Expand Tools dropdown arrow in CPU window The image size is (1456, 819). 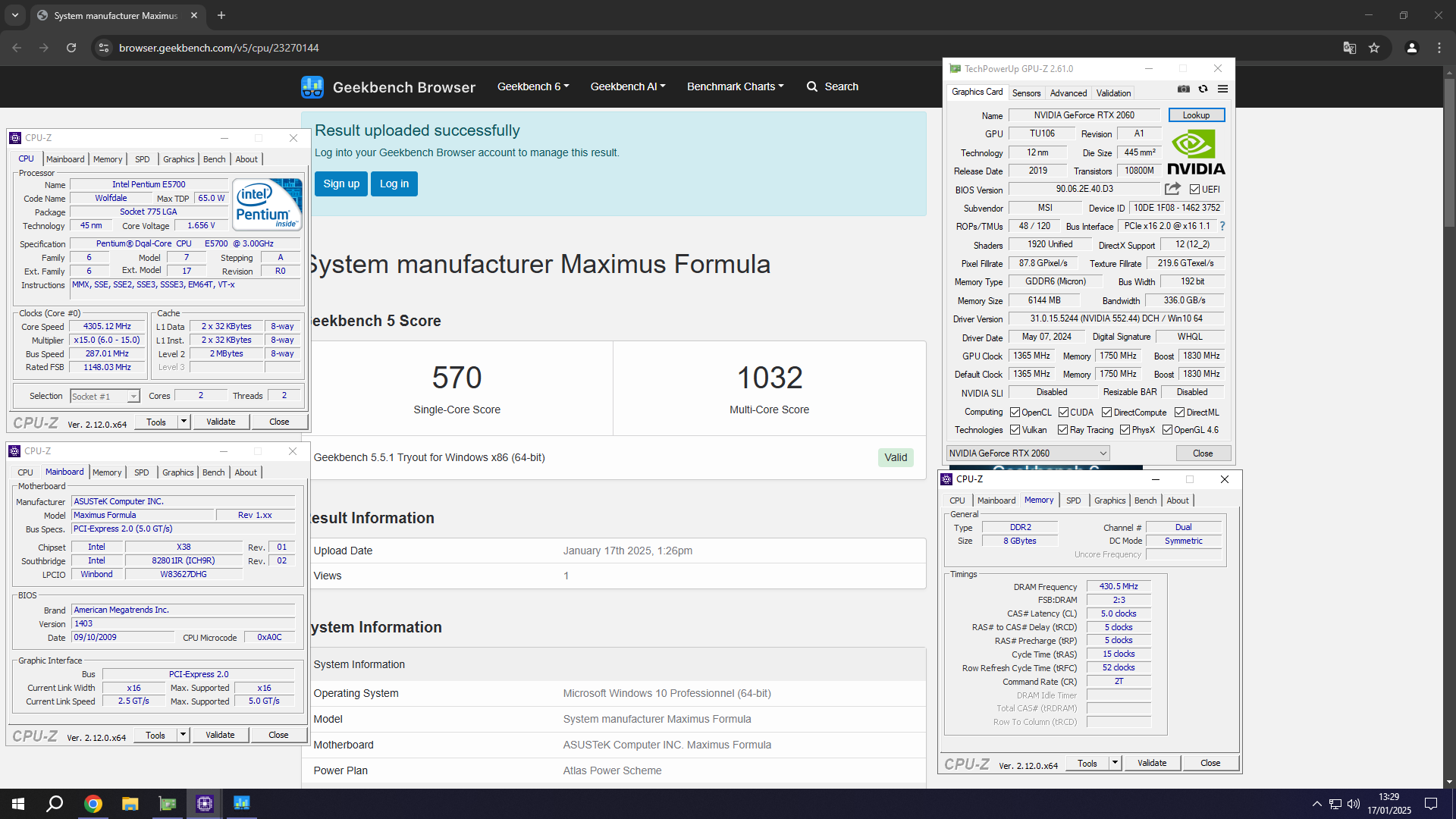click(184, 422)
